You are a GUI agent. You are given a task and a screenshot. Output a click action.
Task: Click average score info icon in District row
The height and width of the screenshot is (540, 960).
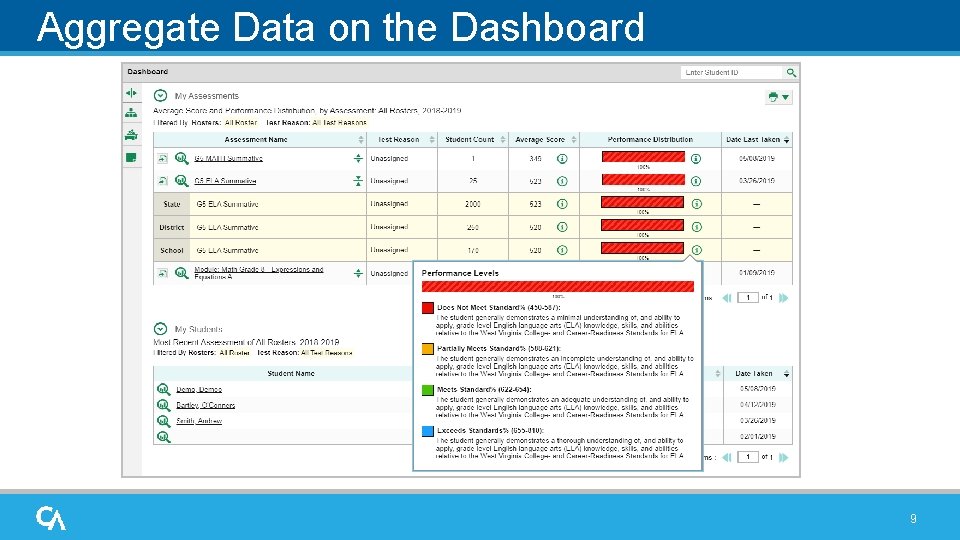coord(562,227)
